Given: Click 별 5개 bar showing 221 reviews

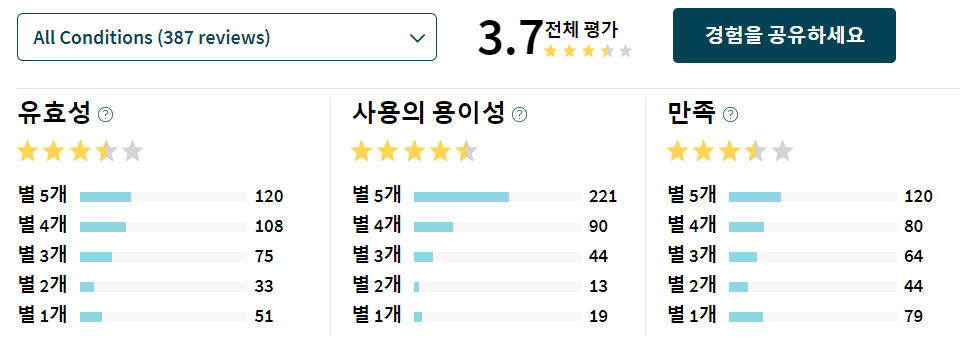Looking at the screenshot, I should 497,197.
